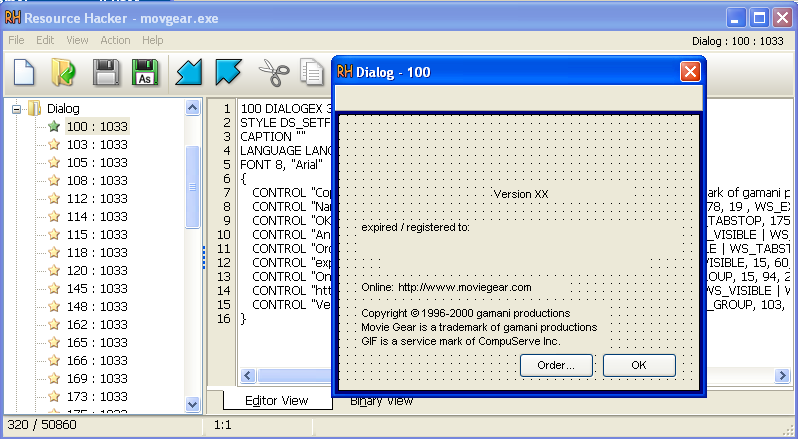The height and width of the screenshot is (439, 798).
Task: Save with the gray floppy disk icon
Action: click(105, 72)
